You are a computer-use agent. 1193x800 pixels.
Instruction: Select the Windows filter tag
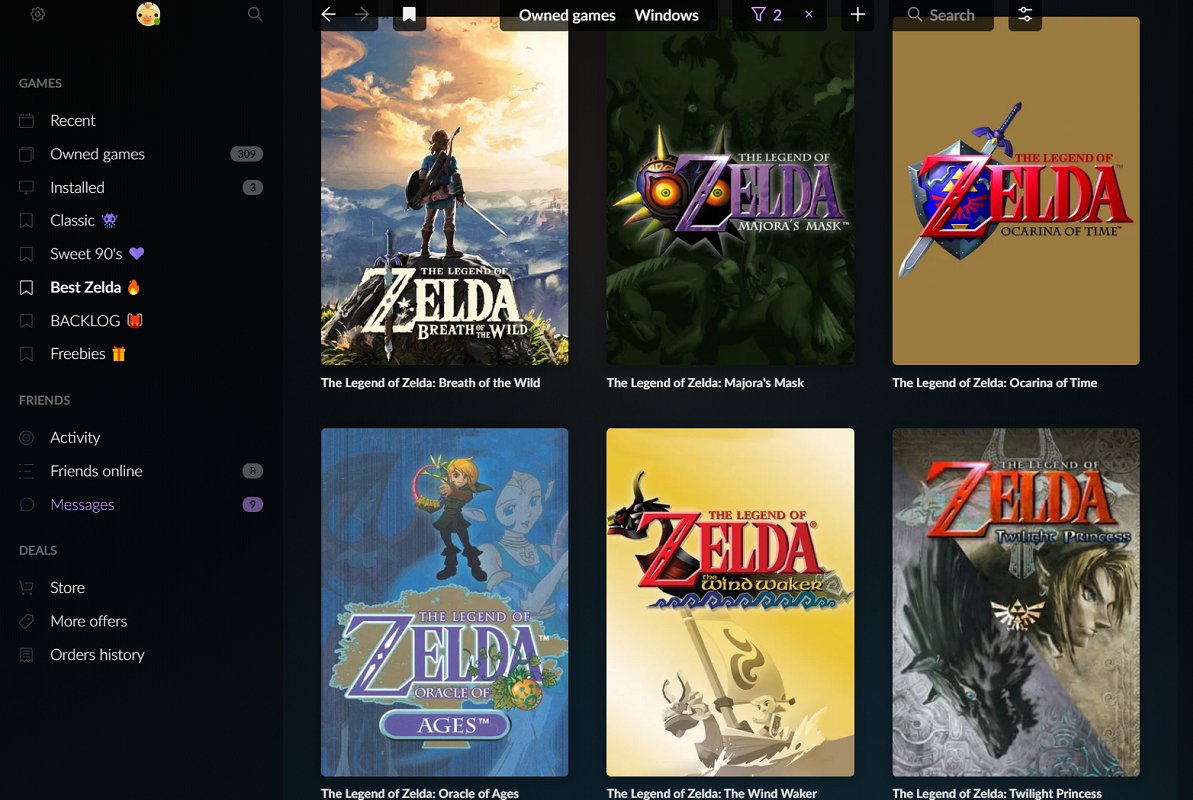tap(666, 15)
